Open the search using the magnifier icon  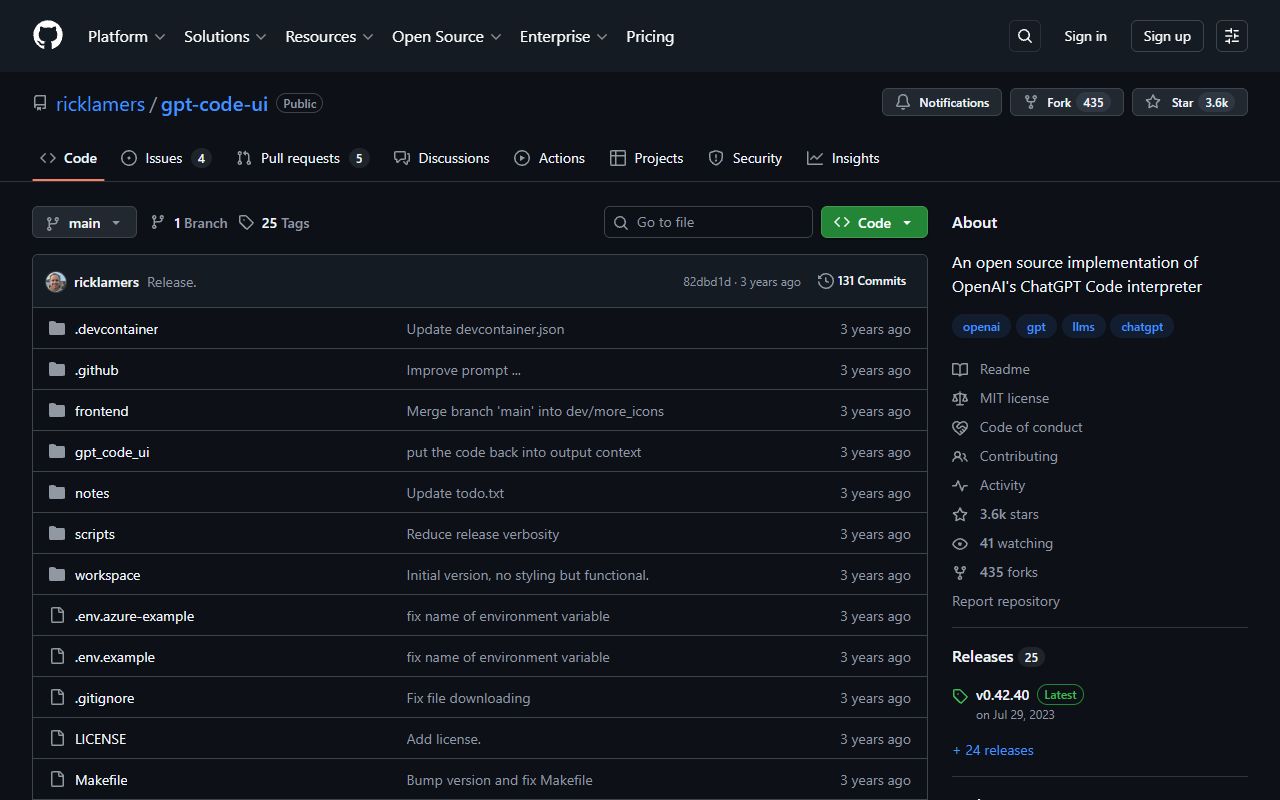[x=1024, y=35]
